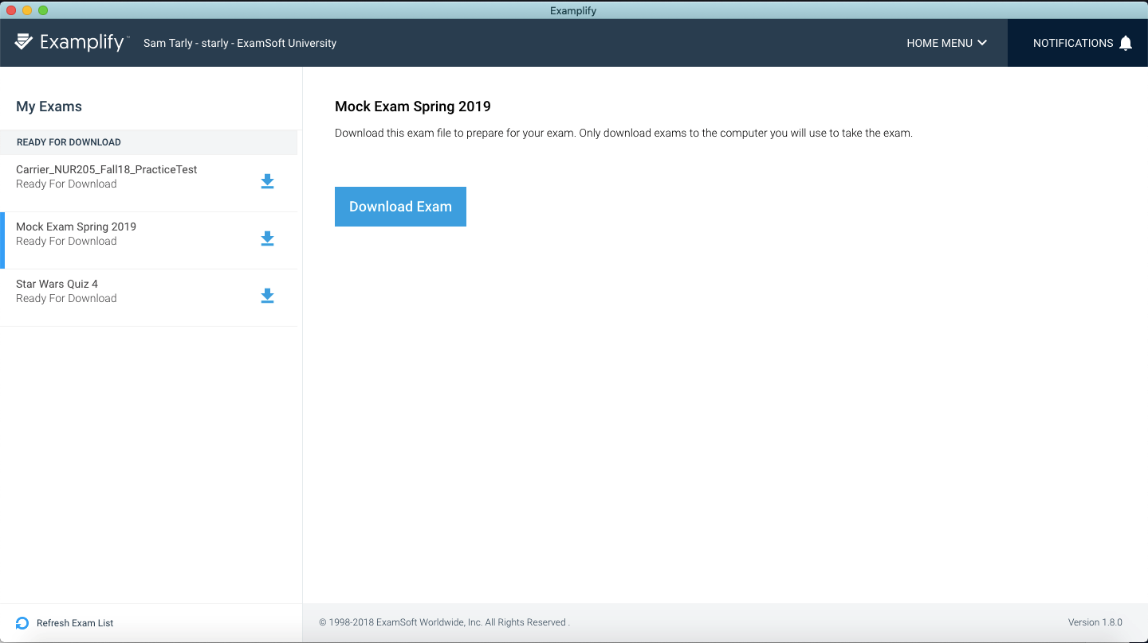Screen dimensions: 1148x643
Task: Click the My Exams sidebar heading
Action: tap(49, 106)
